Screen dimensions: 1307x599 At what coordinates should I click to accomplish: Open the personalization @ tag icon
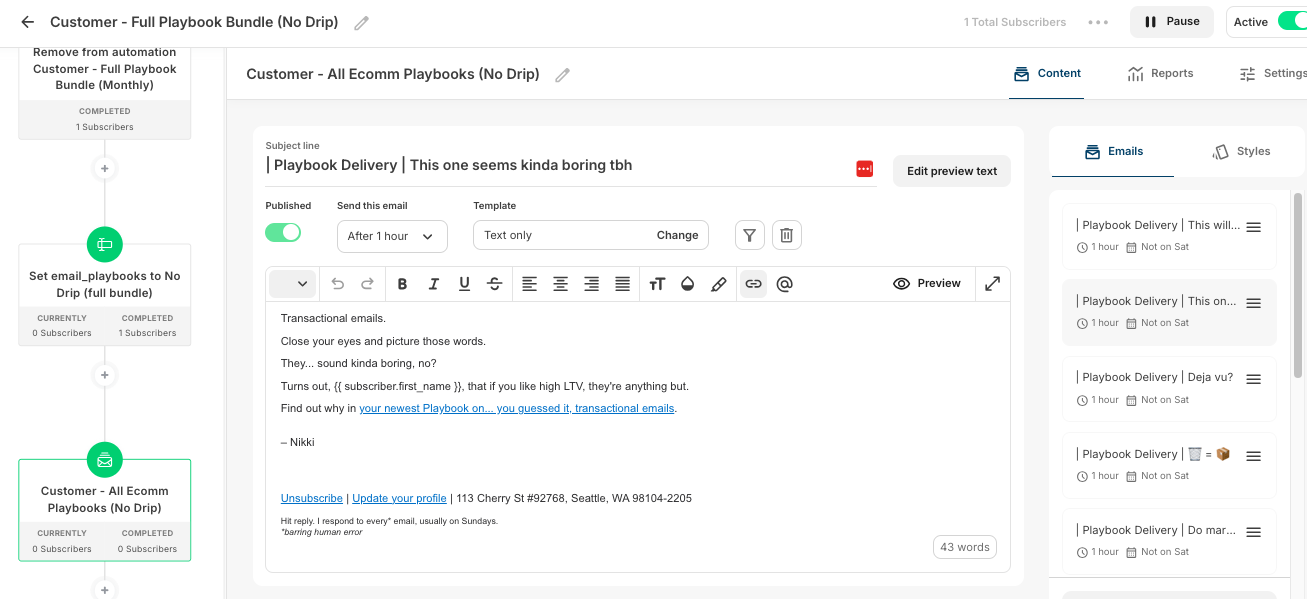785,284
